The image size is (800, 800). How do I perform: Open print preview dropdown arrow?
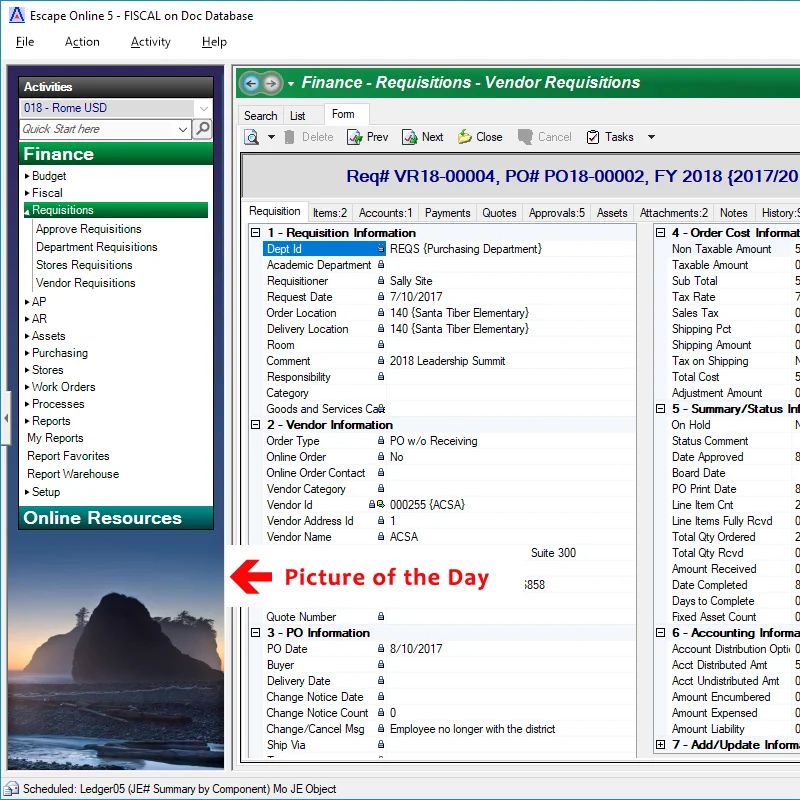[271, 137]
